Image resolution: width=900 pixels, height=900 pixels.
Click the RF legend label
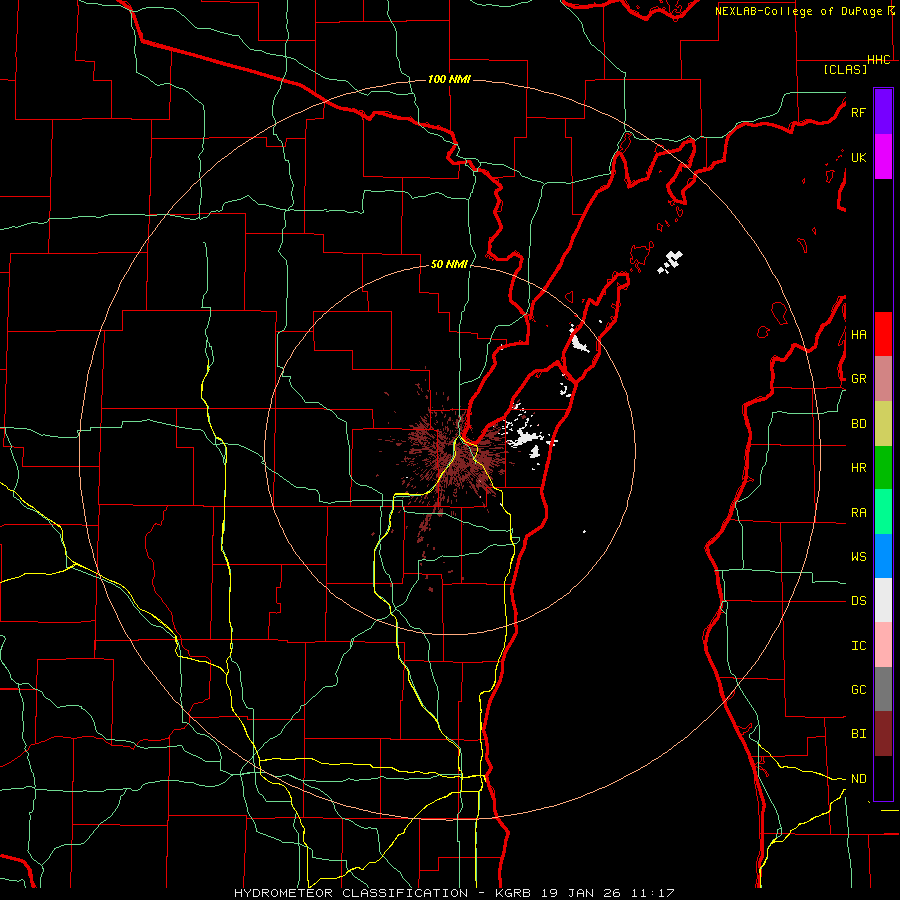coord(858,112)
